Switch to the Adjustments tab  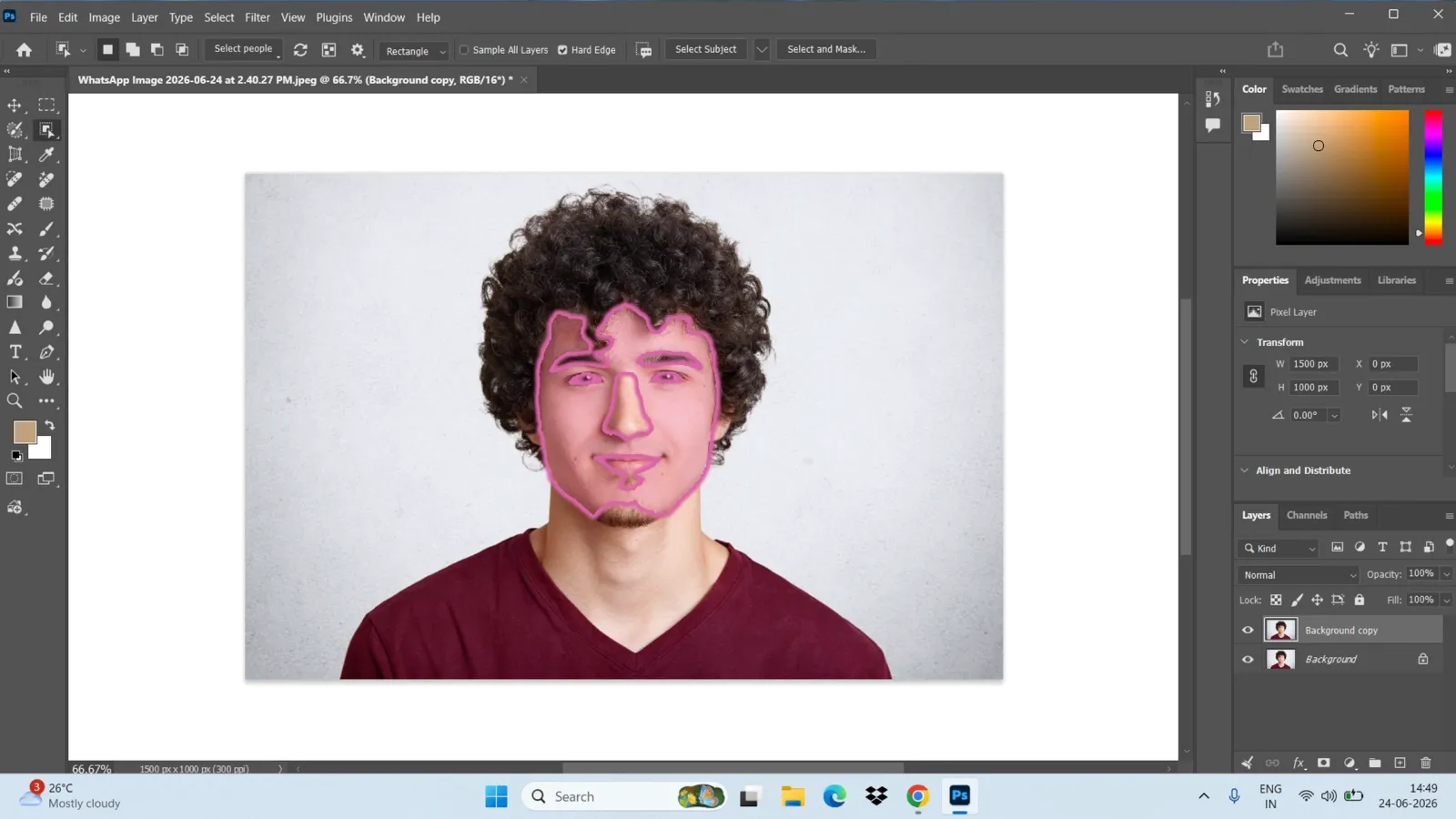1332,280
